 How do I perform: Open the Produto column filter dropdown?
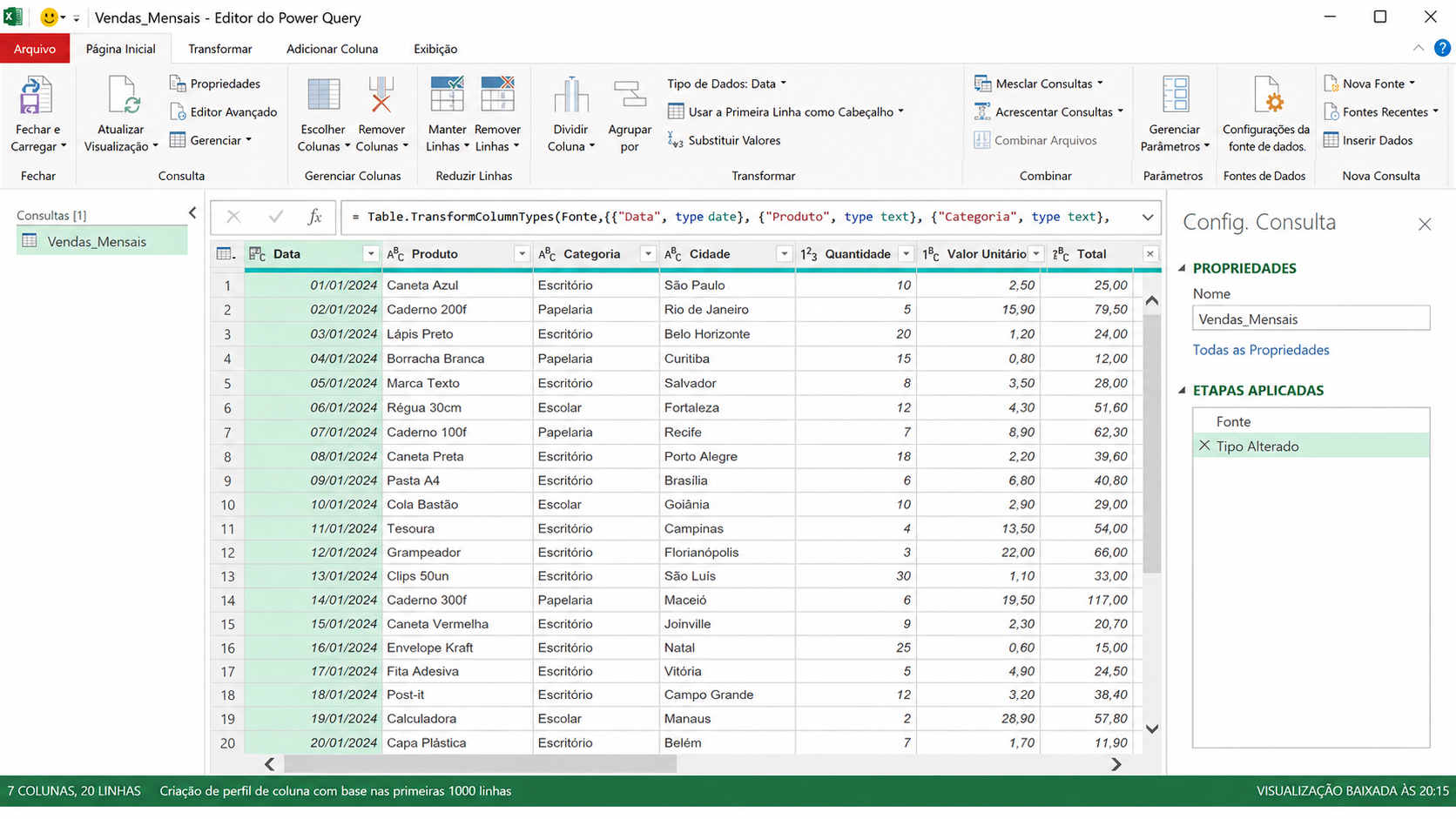coord(522,254)
